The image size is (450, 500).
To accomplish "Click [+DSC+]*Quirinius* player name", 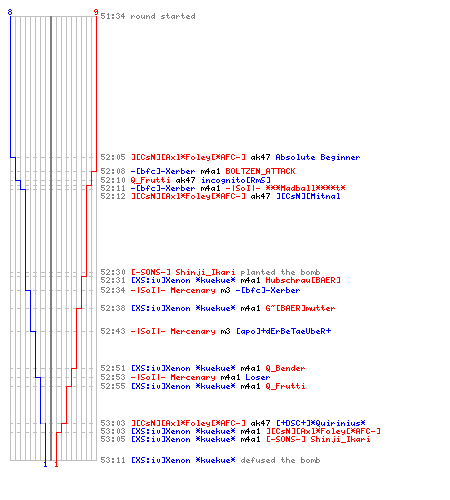I will (x=320, y=423).
